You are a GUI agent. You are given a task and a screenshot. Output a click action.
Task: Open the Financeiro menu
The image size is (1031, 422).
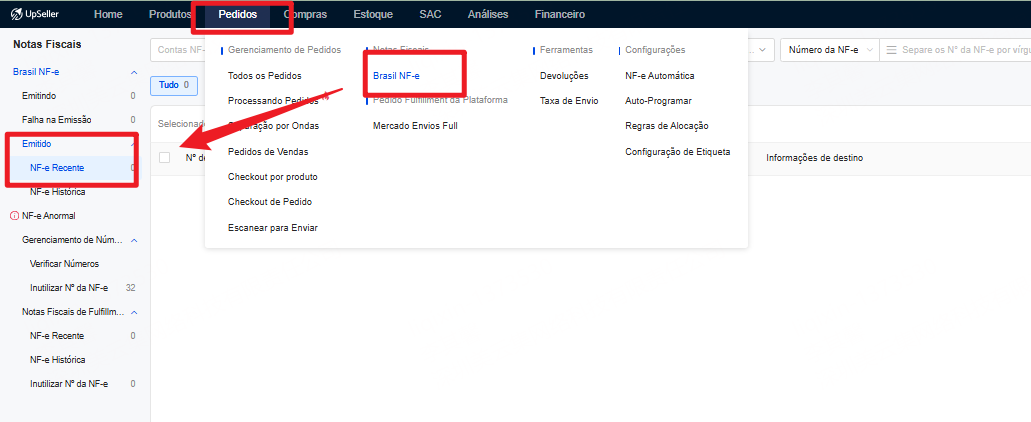(x=560, y=15)
